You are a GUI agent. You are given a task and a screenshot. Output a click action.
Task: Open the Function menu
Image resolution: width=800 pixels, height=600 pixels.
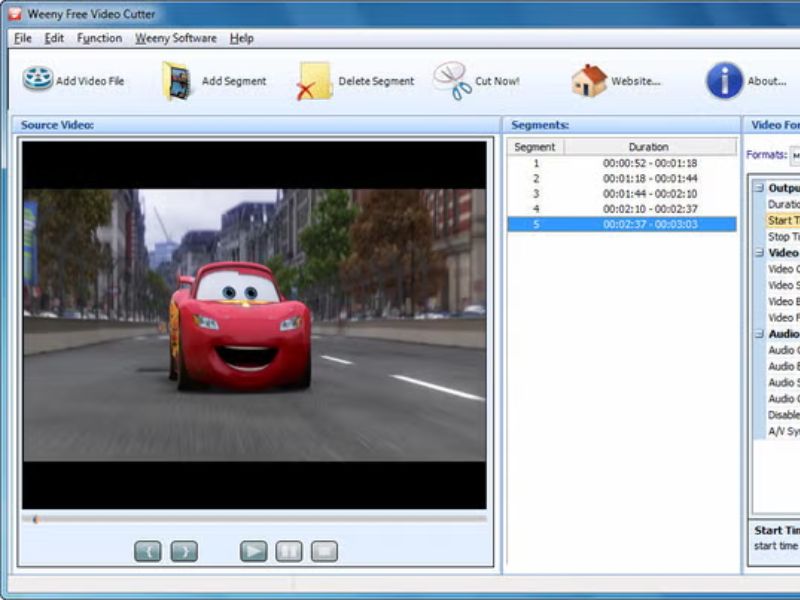pyautogui.click(x=99, y=38)
